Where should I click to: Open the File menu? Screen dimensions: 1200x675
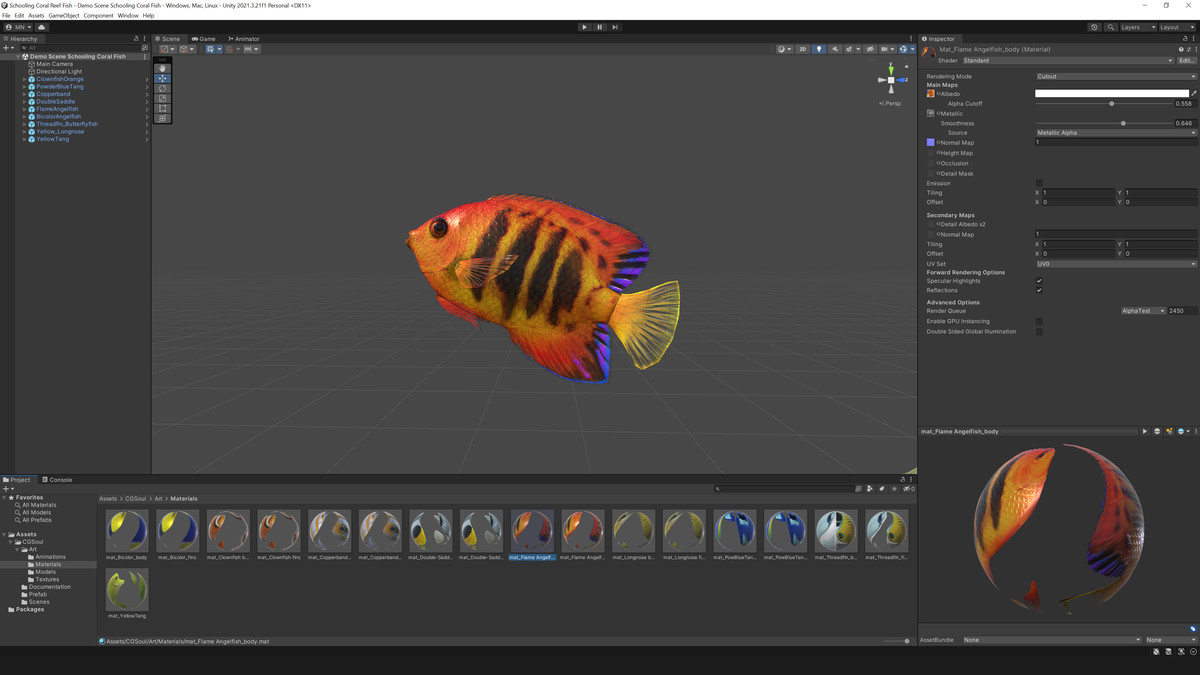6,16
